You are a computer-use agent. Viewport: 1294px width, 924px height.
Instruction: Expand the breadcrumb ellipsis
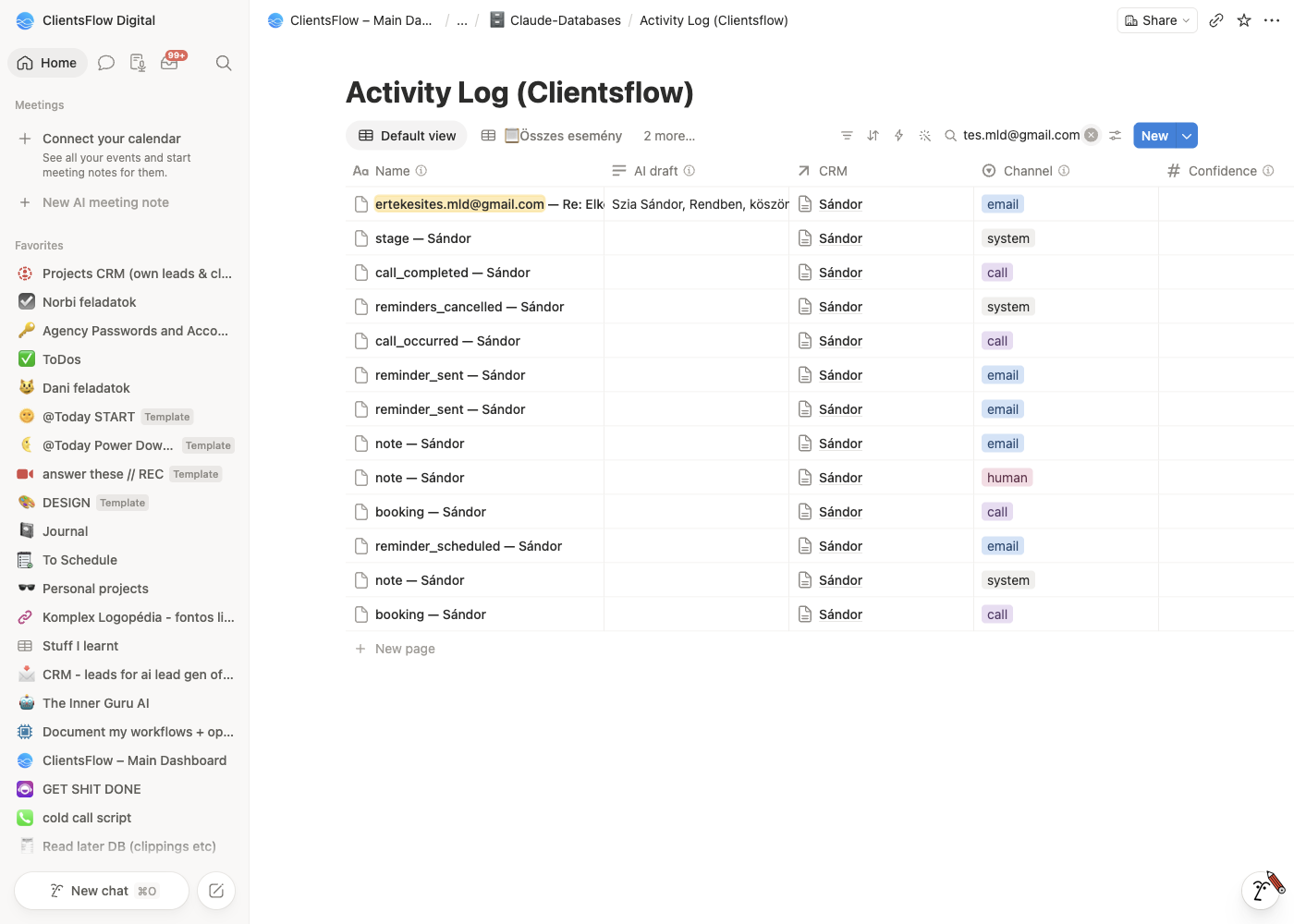point(462,20)
